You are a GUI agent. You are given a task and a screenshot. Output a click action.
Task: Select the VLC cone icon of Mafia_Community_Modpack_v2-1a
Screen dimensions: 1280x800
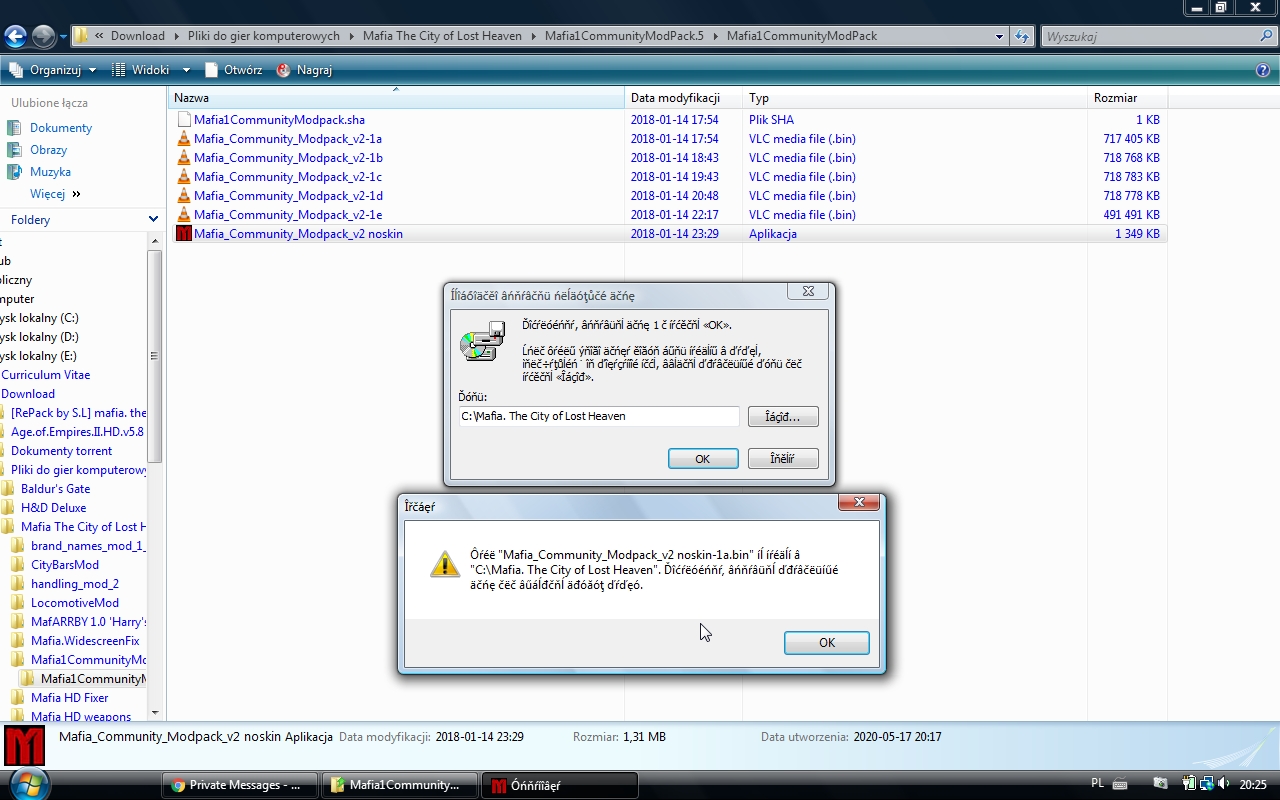click(x=184, y=139)
